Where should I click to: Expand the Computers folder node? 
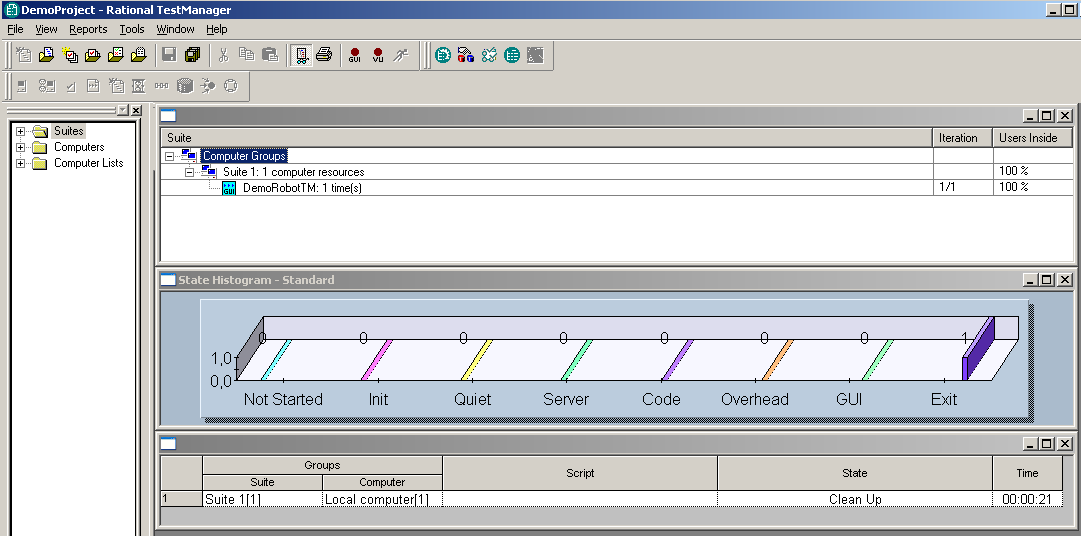20,147
